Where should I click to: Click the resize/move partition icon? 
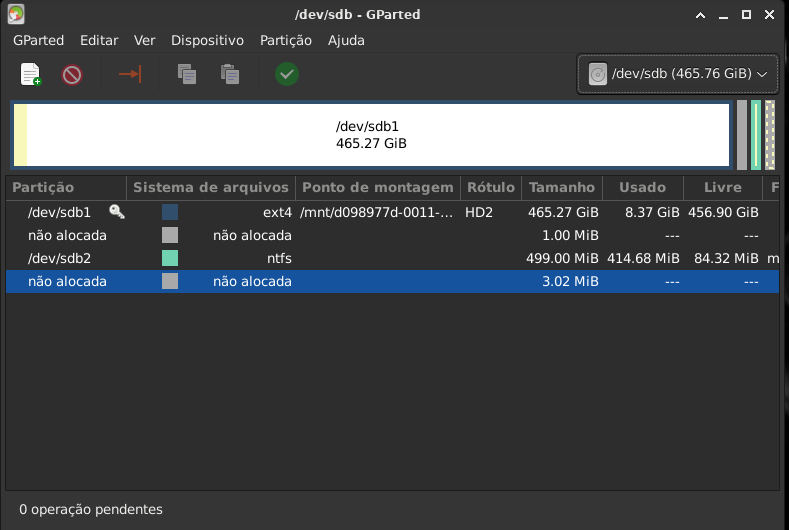click(130, 74)
